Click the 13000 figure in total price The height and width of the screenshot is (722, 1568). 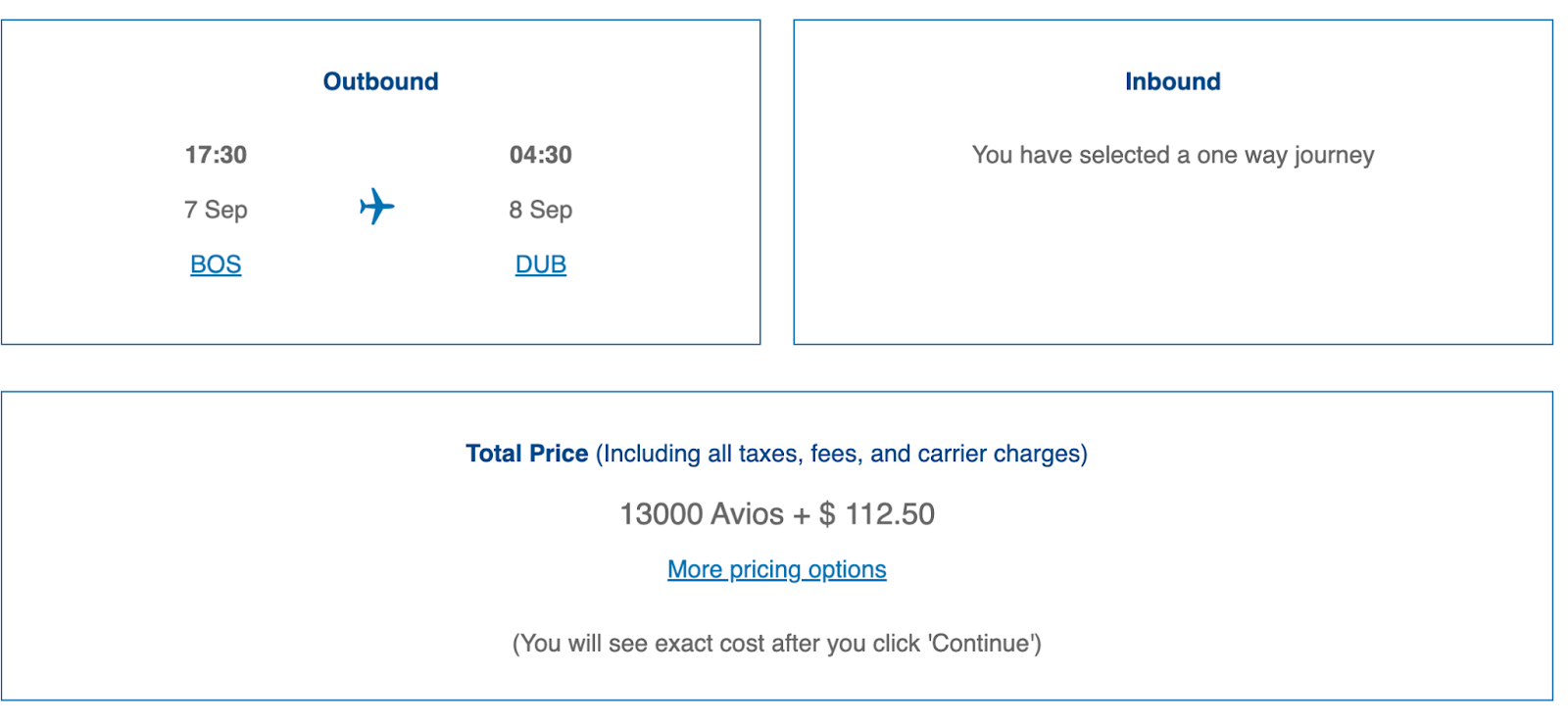tap(661, 514)
